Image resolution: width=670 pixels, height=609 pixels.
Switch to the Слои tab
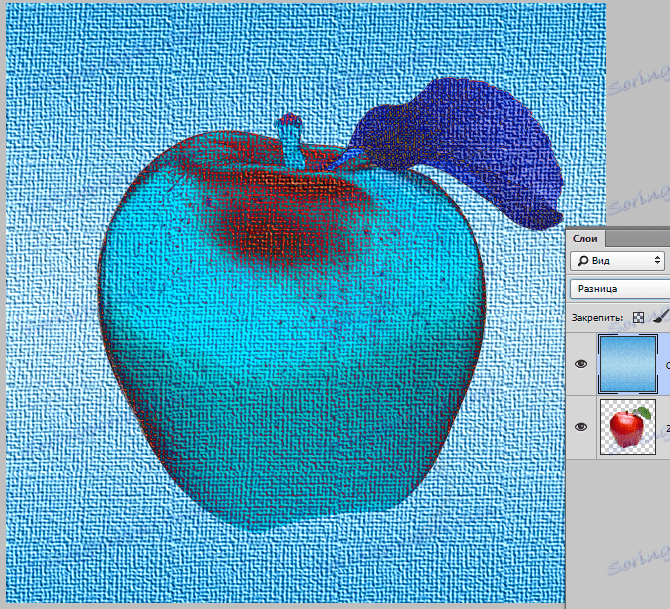point(585,238)
